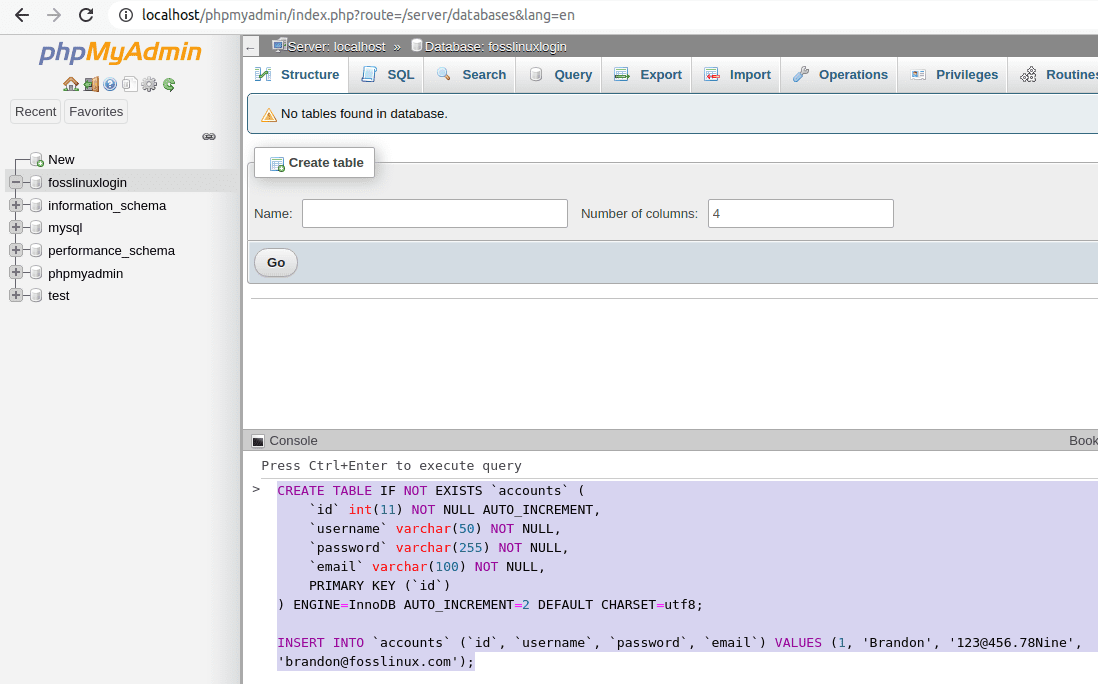Click Bookmarks button in console bar
The width and height of the screenshot is (1098, 684).
[x=1083, y=441]
